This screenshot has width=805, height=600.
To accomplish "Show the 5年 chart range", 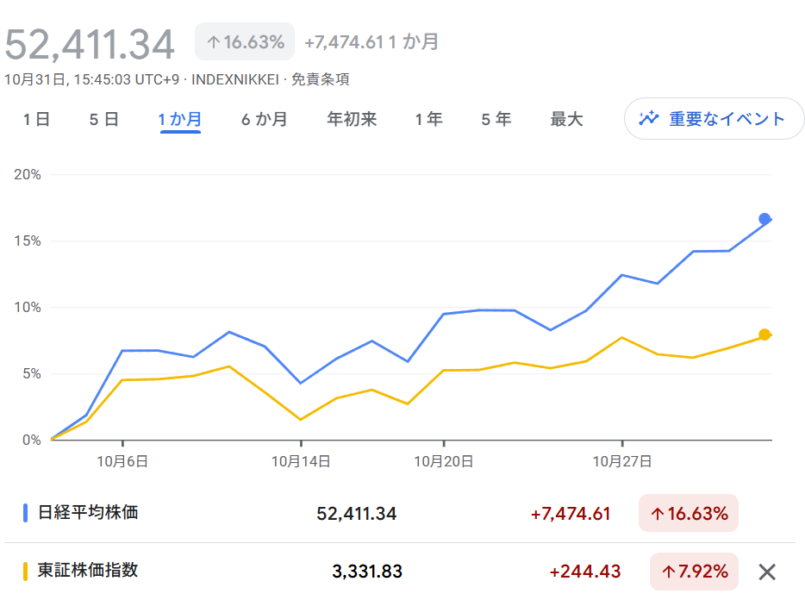I will pyautogui.click(x=496, y=119).
